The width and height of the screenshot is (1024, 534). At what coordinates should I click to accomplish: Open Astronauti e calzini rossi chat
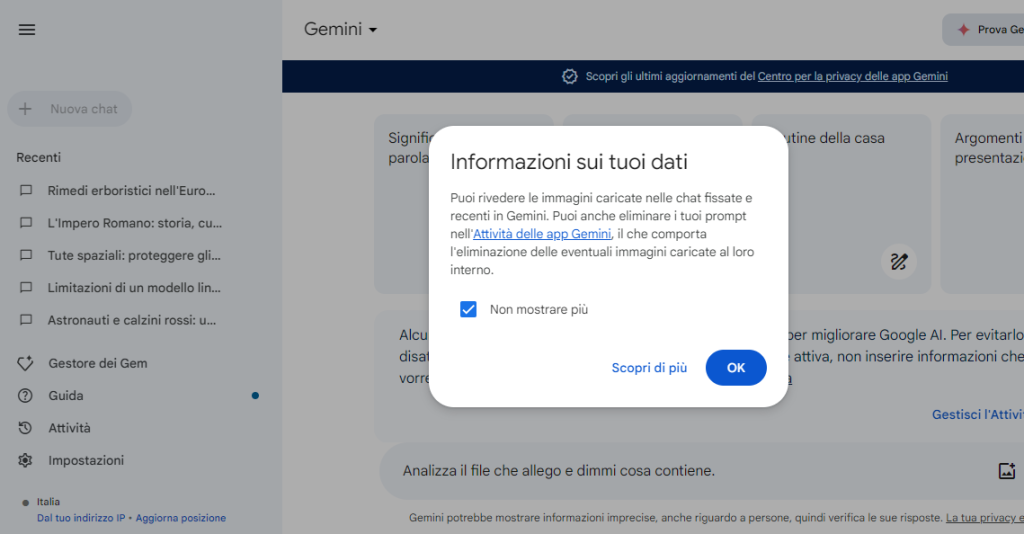[x=131, y=321]
